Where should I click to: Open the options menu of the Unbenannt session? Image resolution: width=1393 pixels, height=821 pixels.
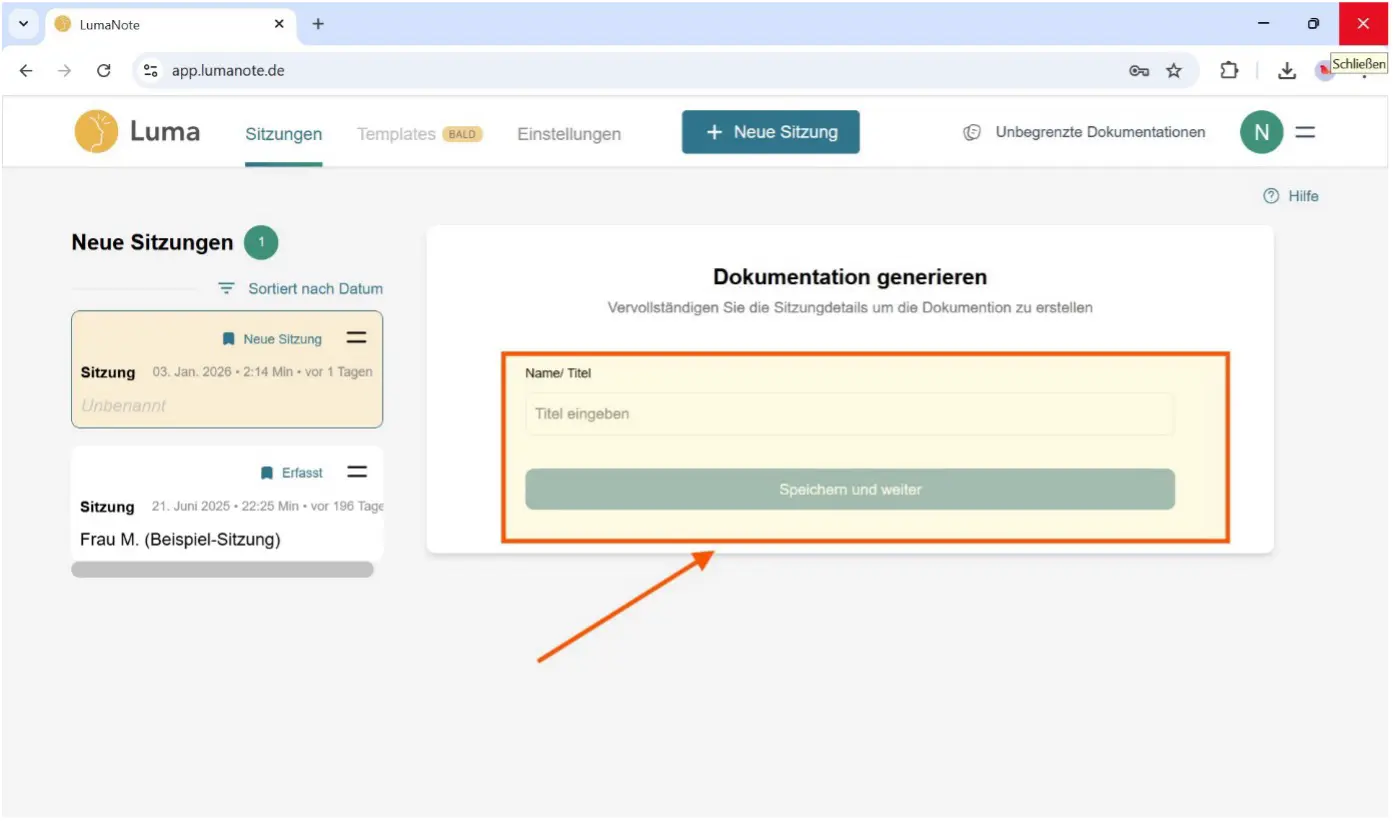click(357, 338)
